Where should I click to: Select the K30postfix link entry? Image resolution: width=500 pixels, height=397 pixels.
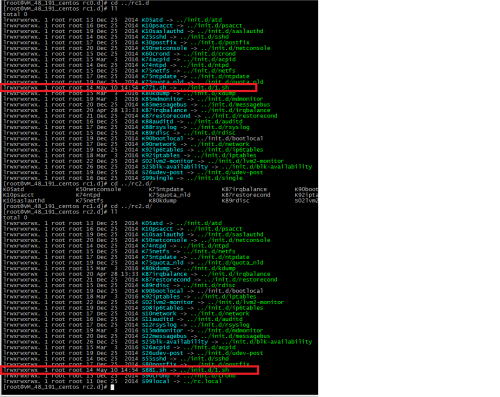(159, 42)
